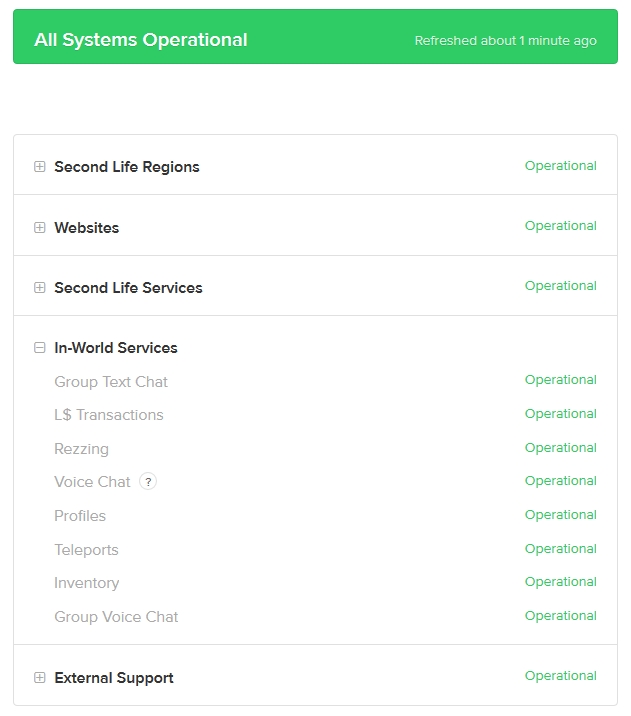The width and height of the screenshot is (631, 716).
Task: Select the Voice Chat component label
Action: point(92,482)
